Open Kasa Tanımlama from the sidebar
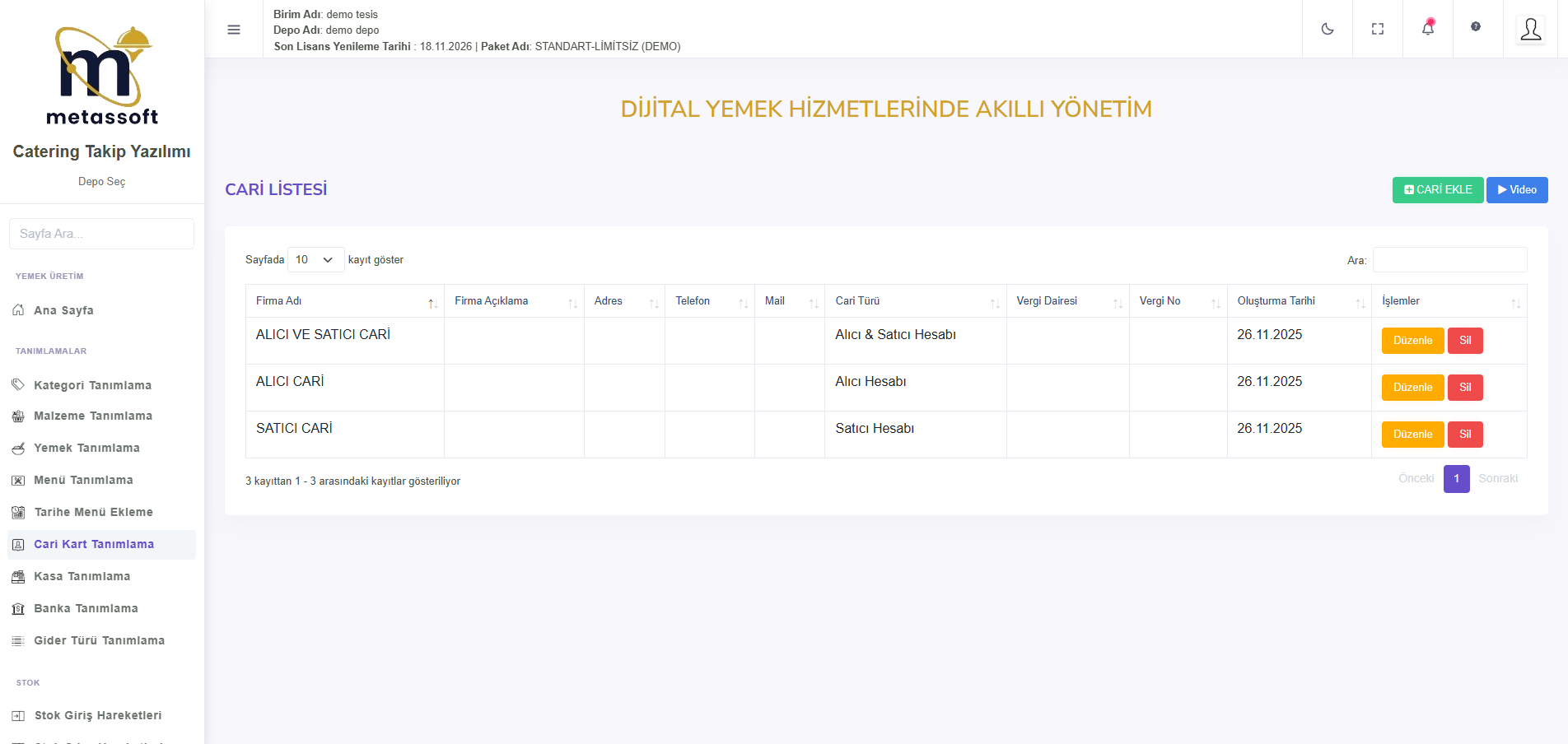 pyautogui.click(x=82, y=576)
